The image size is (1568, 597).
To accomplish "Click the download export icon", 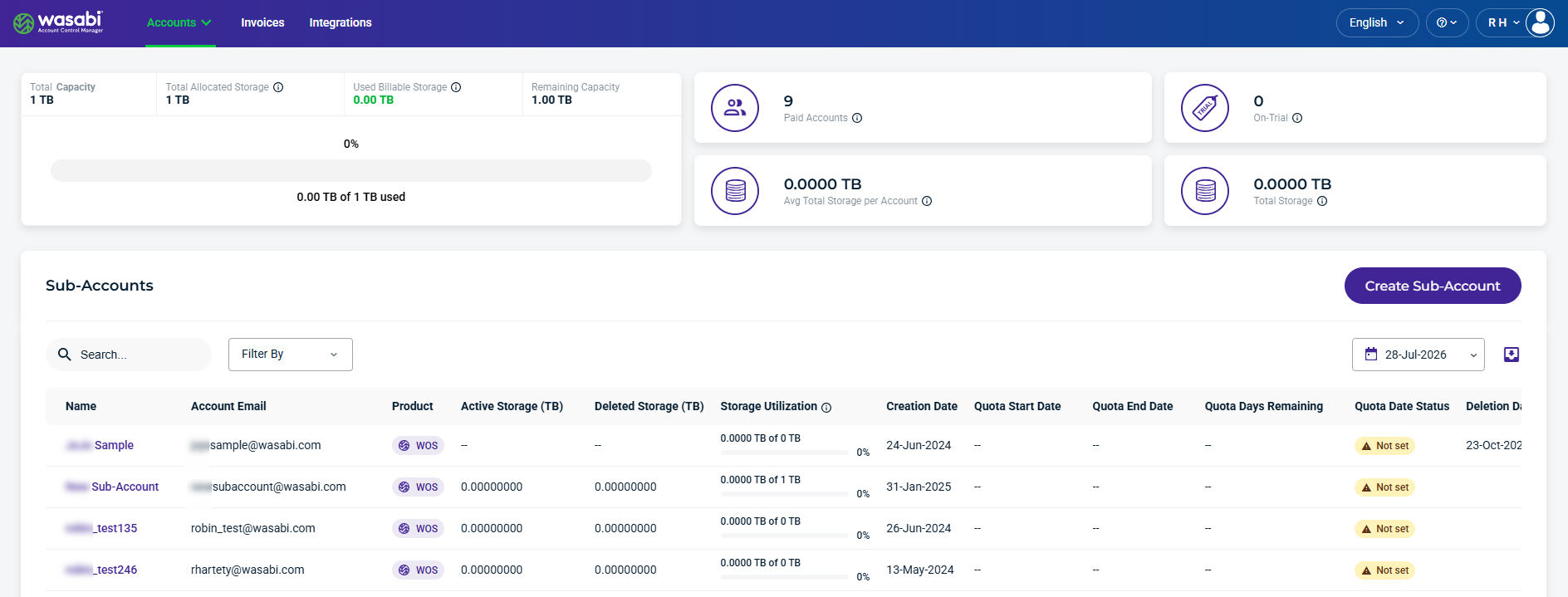I will 1512,355.
